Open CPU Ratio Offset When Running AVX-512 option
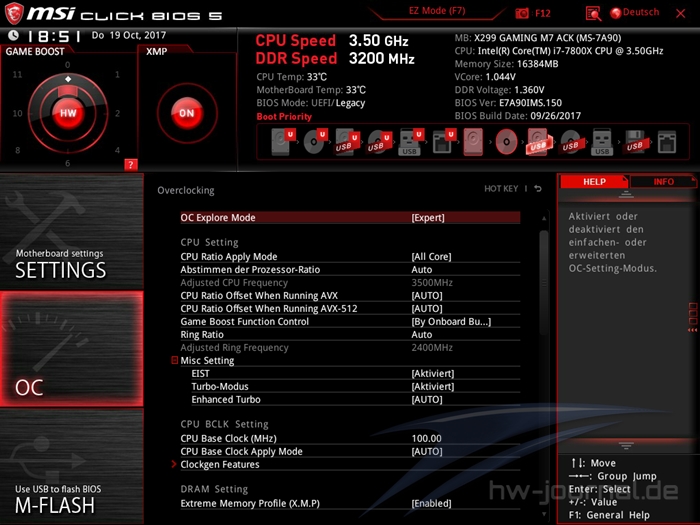 click(350, 308)
